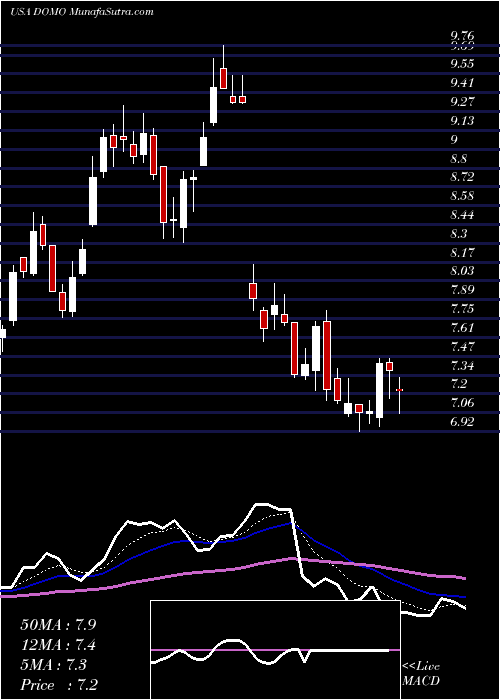Click the 8.58 price axis label

click(462, 196)
